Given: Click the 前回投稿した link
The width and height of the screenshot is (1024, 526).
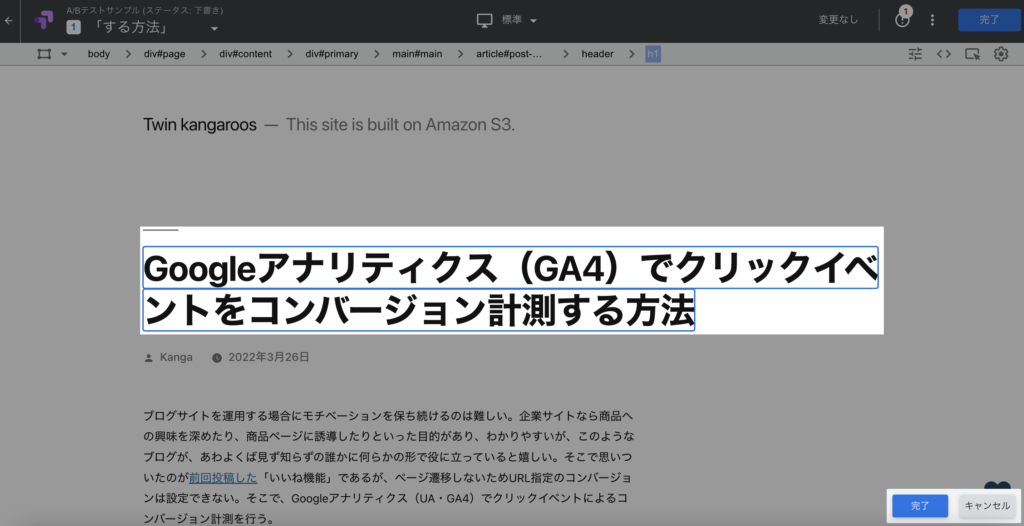Looking at the screenshot, I should (x=223, y=478).
